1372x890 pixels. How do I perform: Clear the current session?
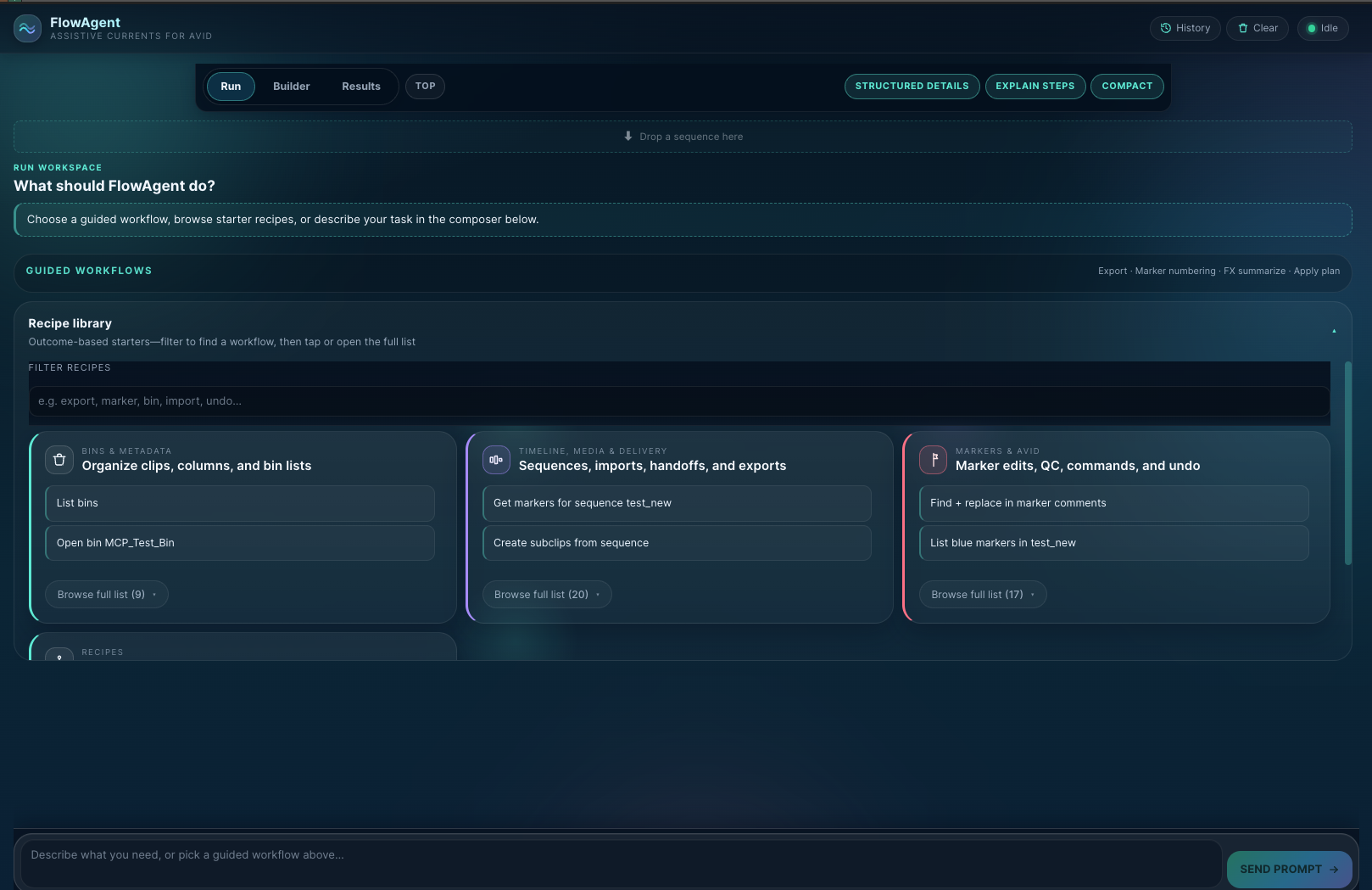tap(1258, 28)
